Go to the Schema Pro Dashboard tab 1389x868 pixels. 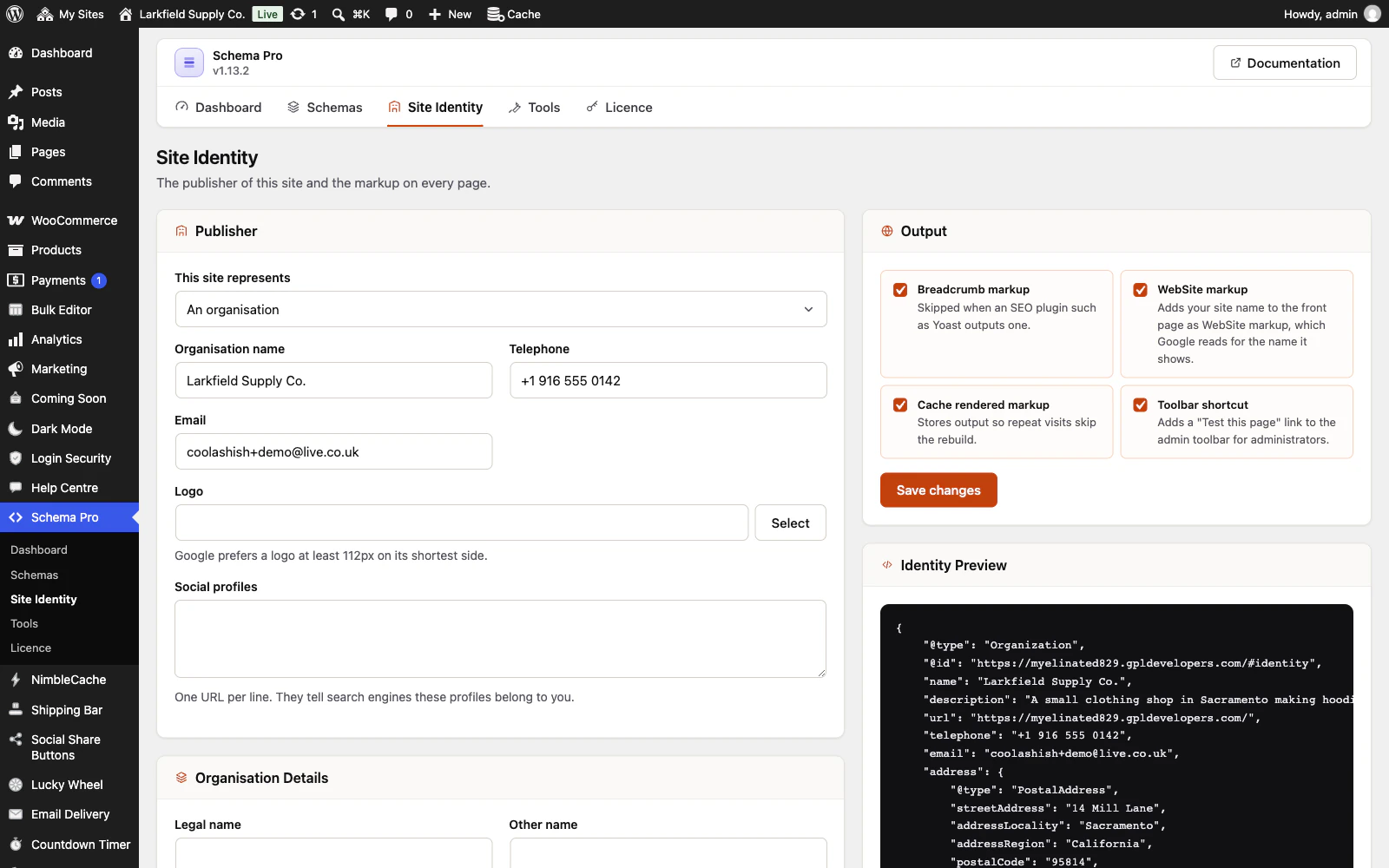[218, 108]
